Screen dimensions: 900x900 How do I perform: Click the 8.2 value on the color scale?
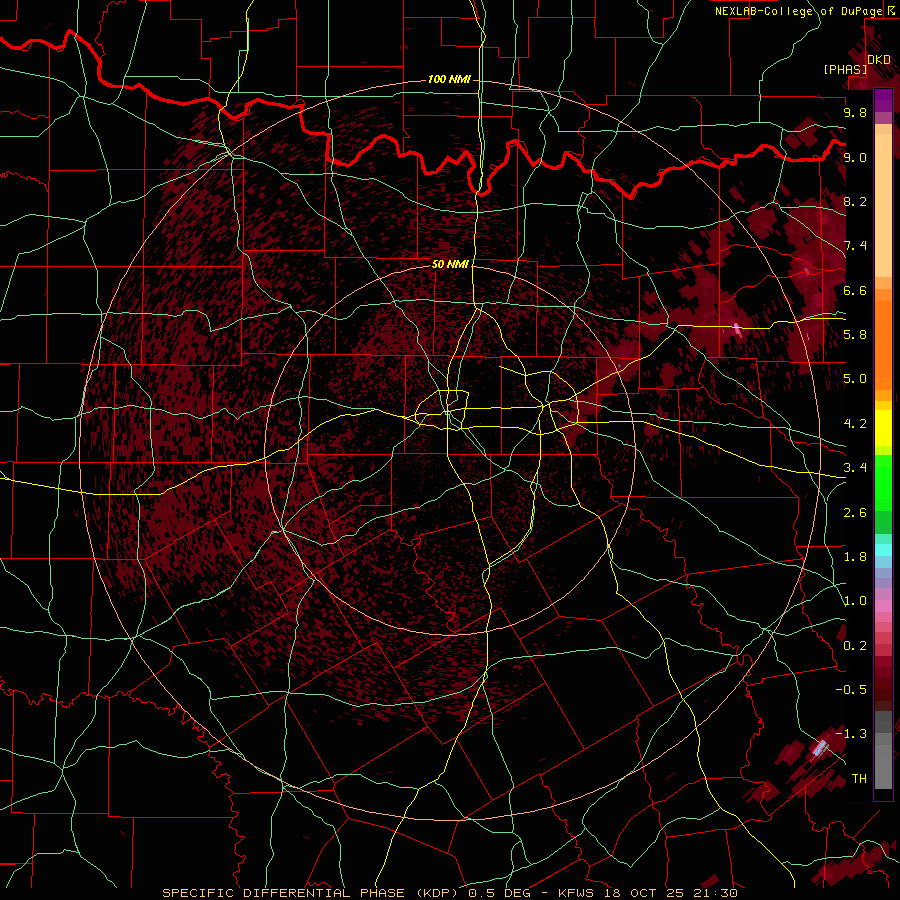tap(855, 201)
